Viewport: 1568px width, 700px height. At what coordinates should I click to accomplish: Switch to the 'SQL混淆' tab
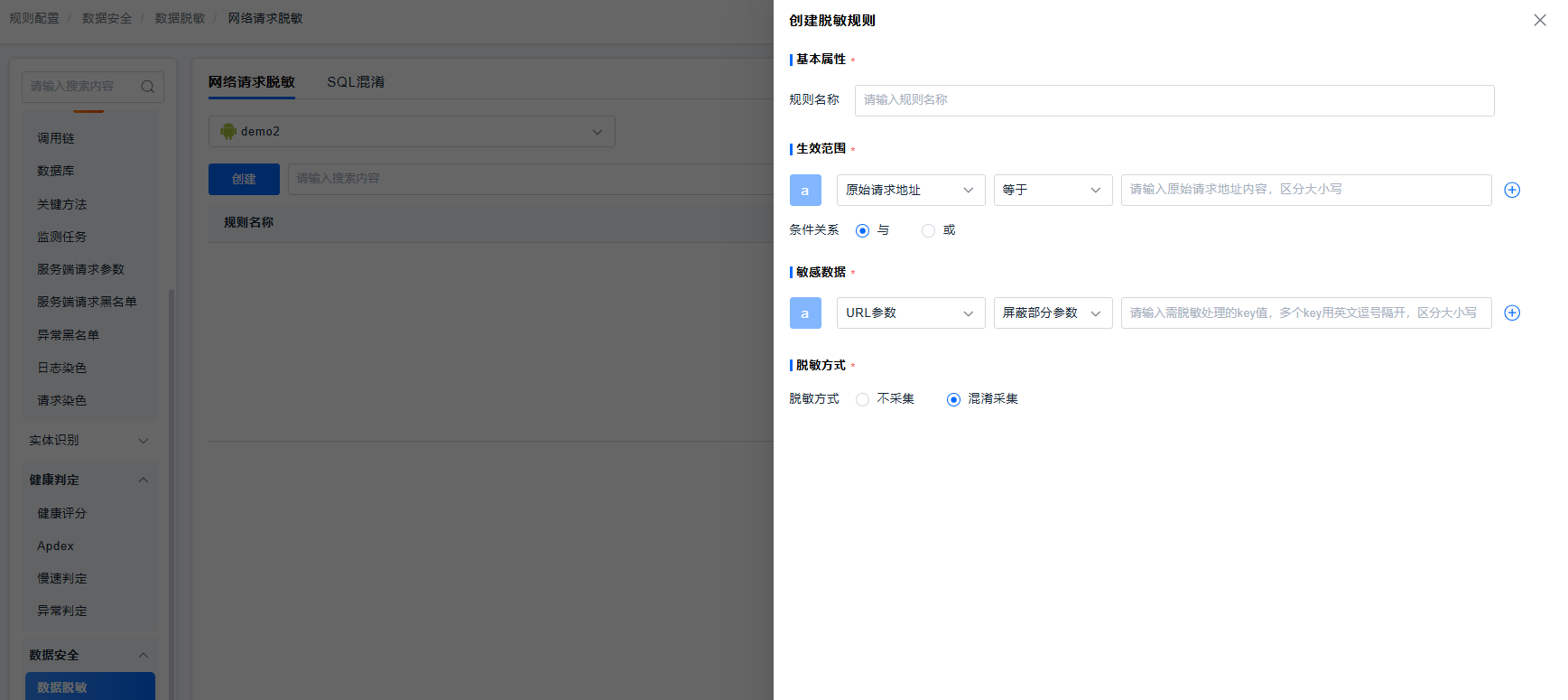(x=356, y=81)
